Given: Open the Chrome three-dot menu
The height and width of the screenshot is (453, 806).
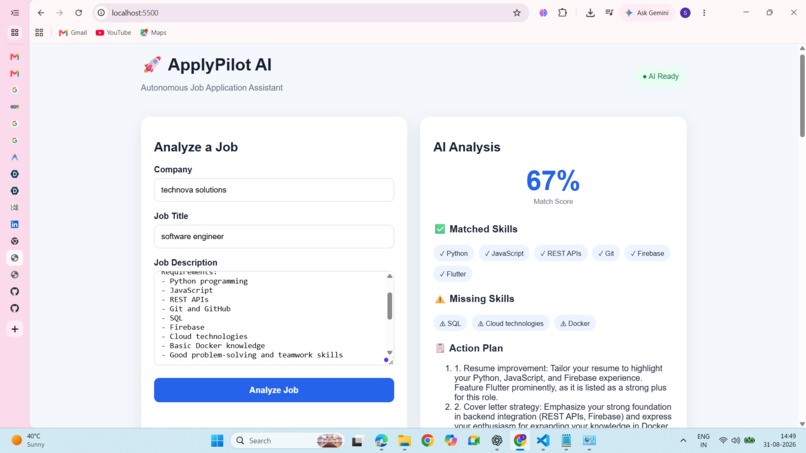Looking at the screenshot, I should tap(704, 13).
